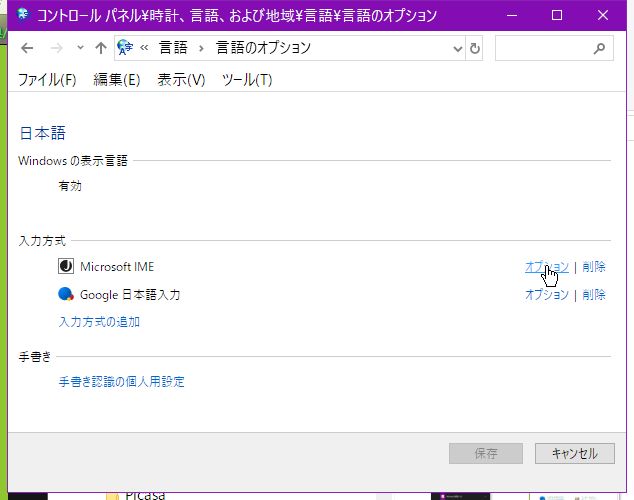
Task: Open 手書き認識の個人用設定 link
Action: (x=122, y=382)
